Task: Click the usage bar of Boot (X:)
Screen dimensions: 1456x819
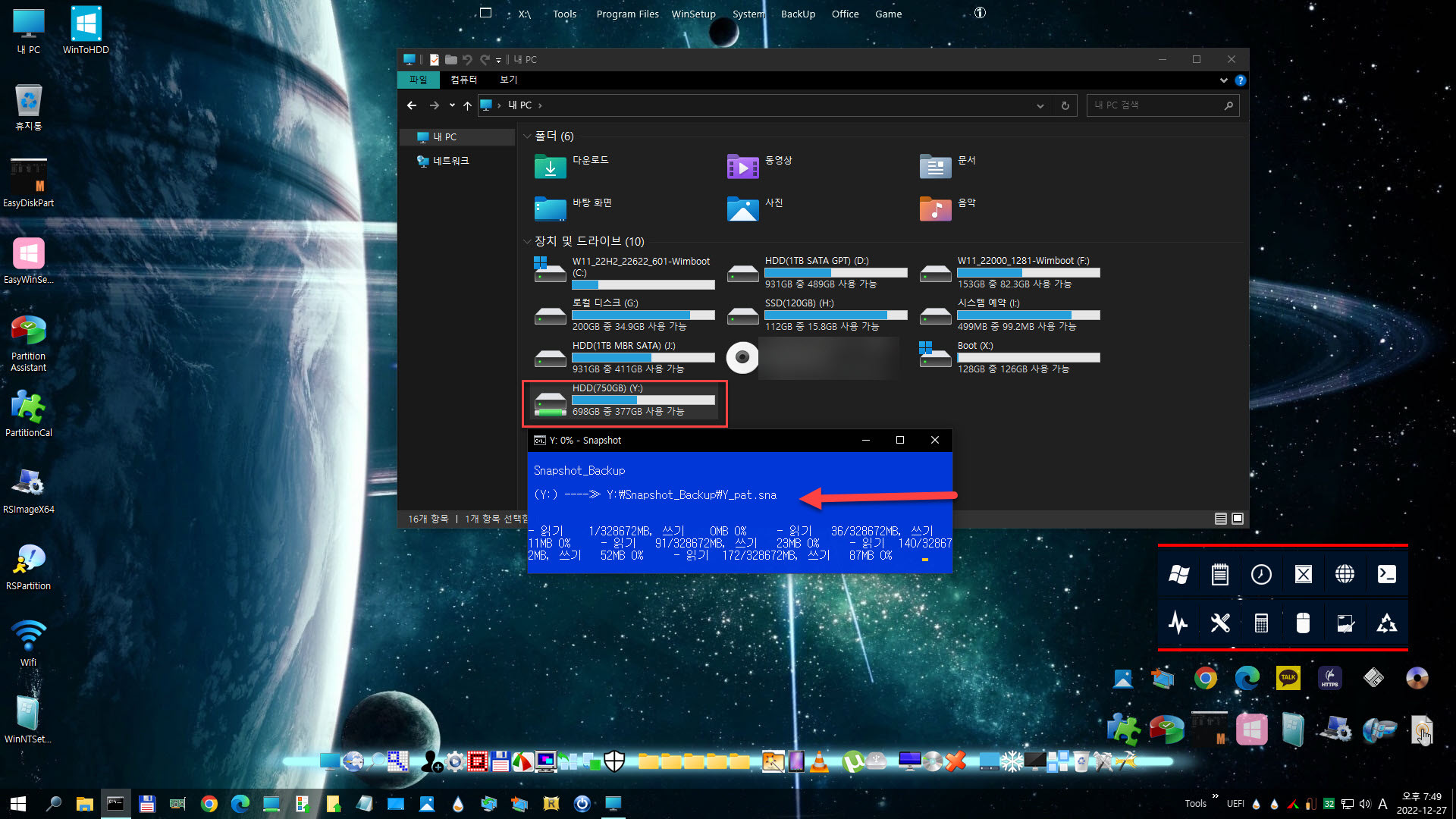Action: (x=1028, y=357)
